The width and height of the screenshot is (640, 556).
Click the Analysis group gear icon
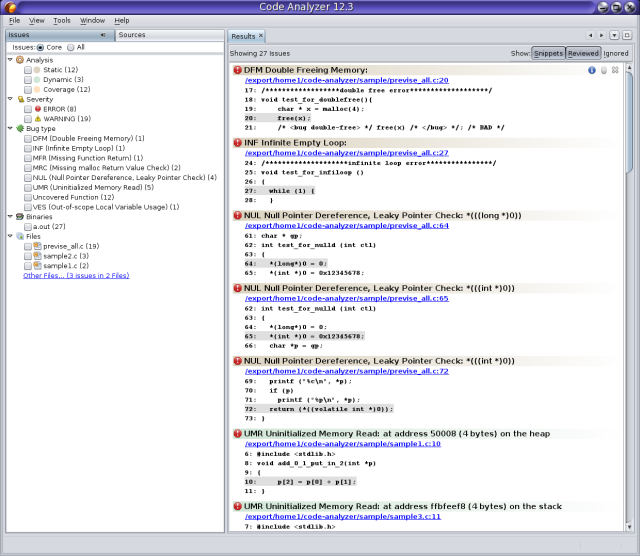point(20,60)
